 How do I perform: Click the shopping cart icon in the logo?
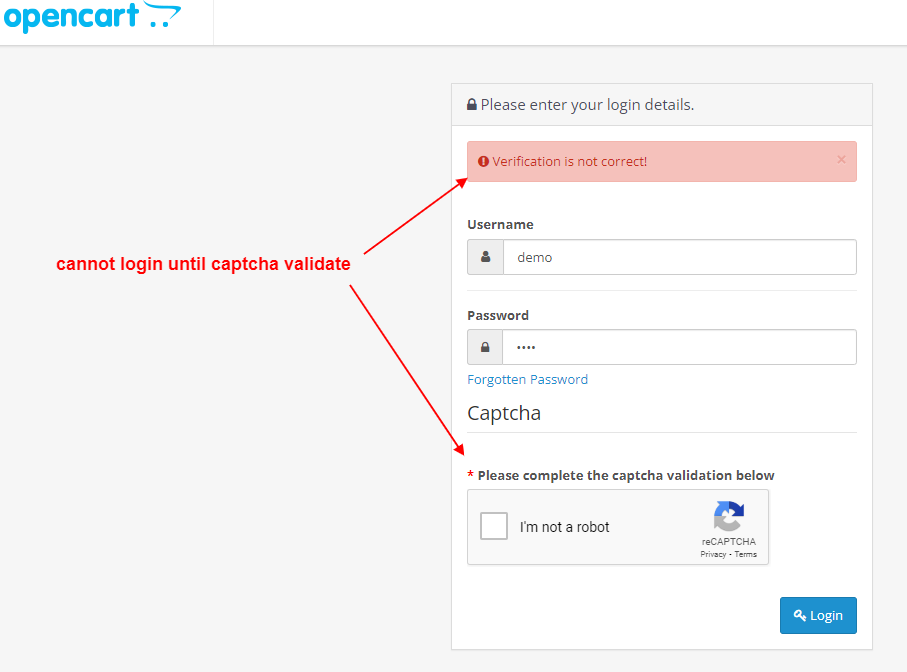(x=163, y=15)
